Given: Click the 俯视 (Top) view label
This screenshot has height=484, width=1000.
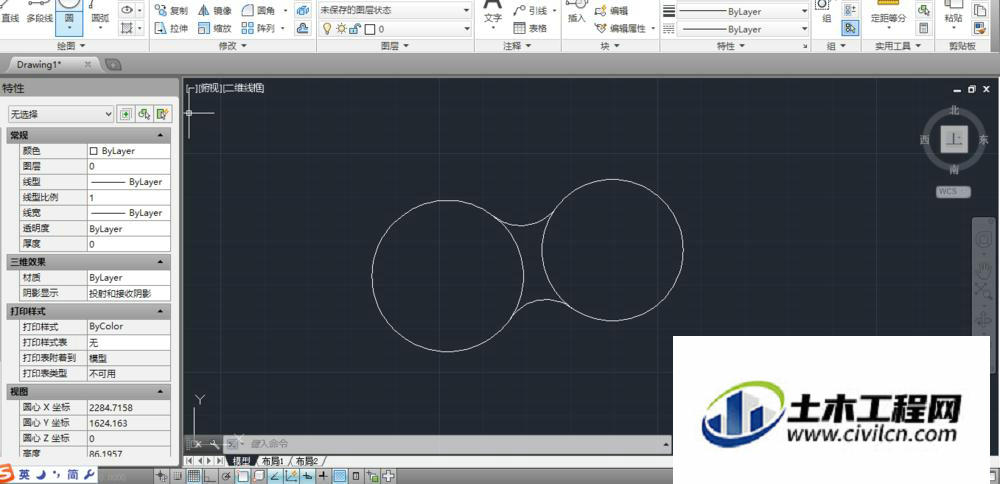Looking at the screenshot, I should pos(209,88).
